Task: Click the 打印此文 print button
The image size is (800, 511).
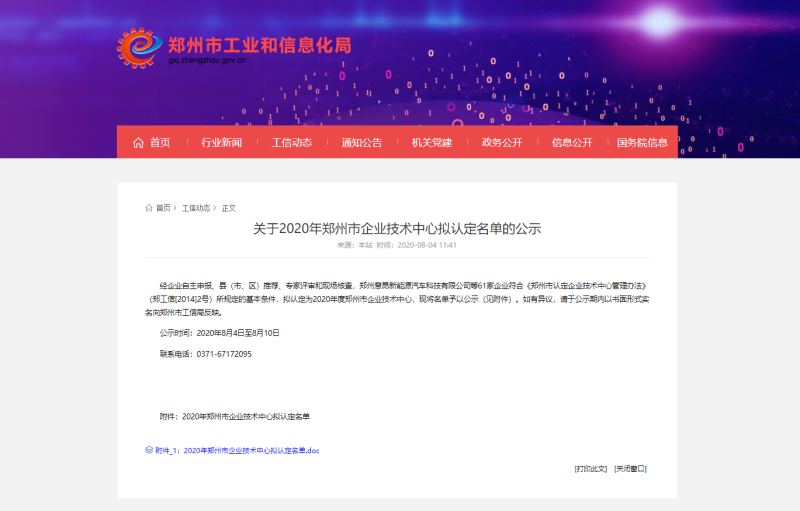Action: pos(590,468)
